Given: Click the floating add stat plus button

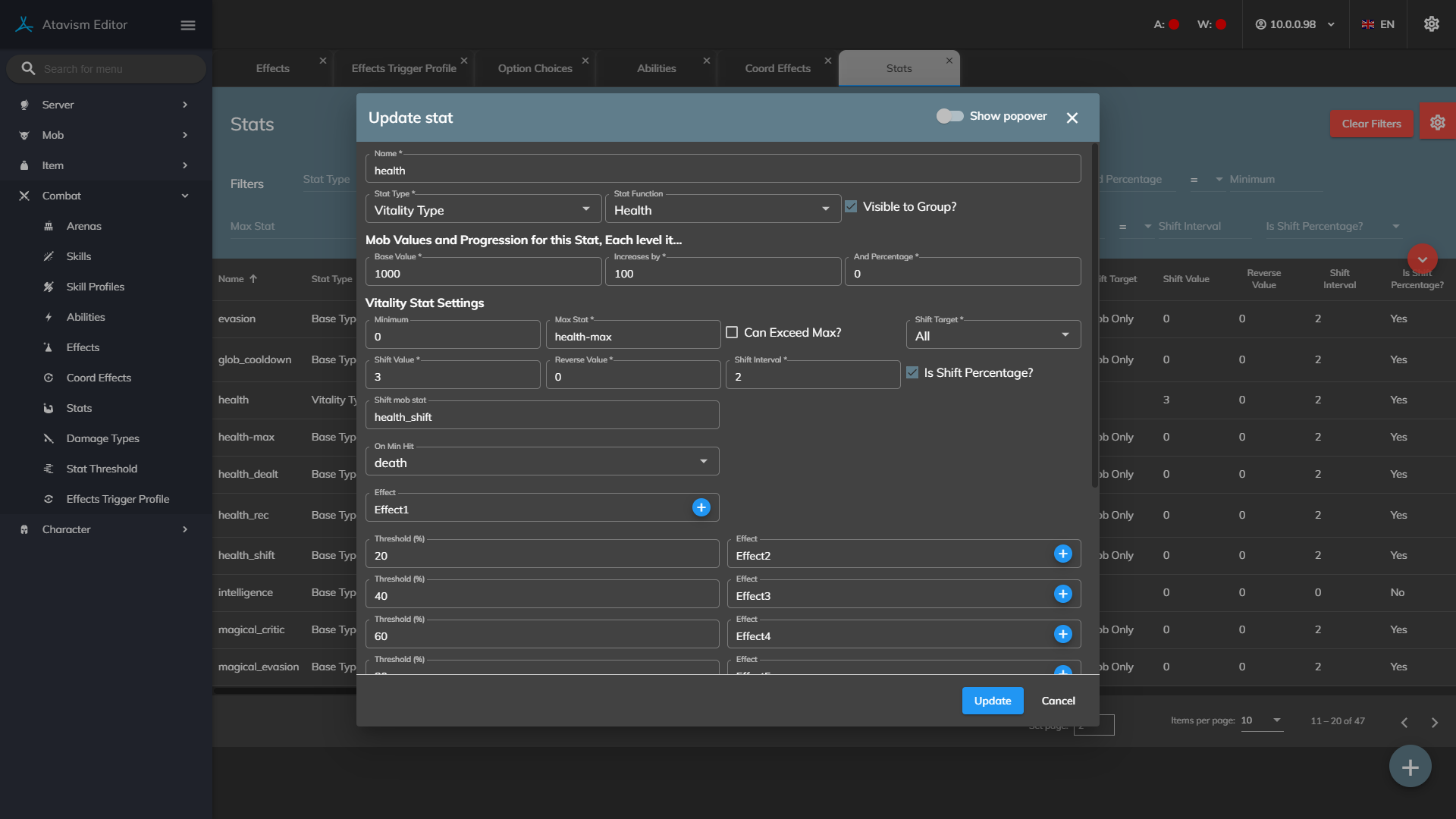Looking at the screenshot, I should click(1410, 767).
